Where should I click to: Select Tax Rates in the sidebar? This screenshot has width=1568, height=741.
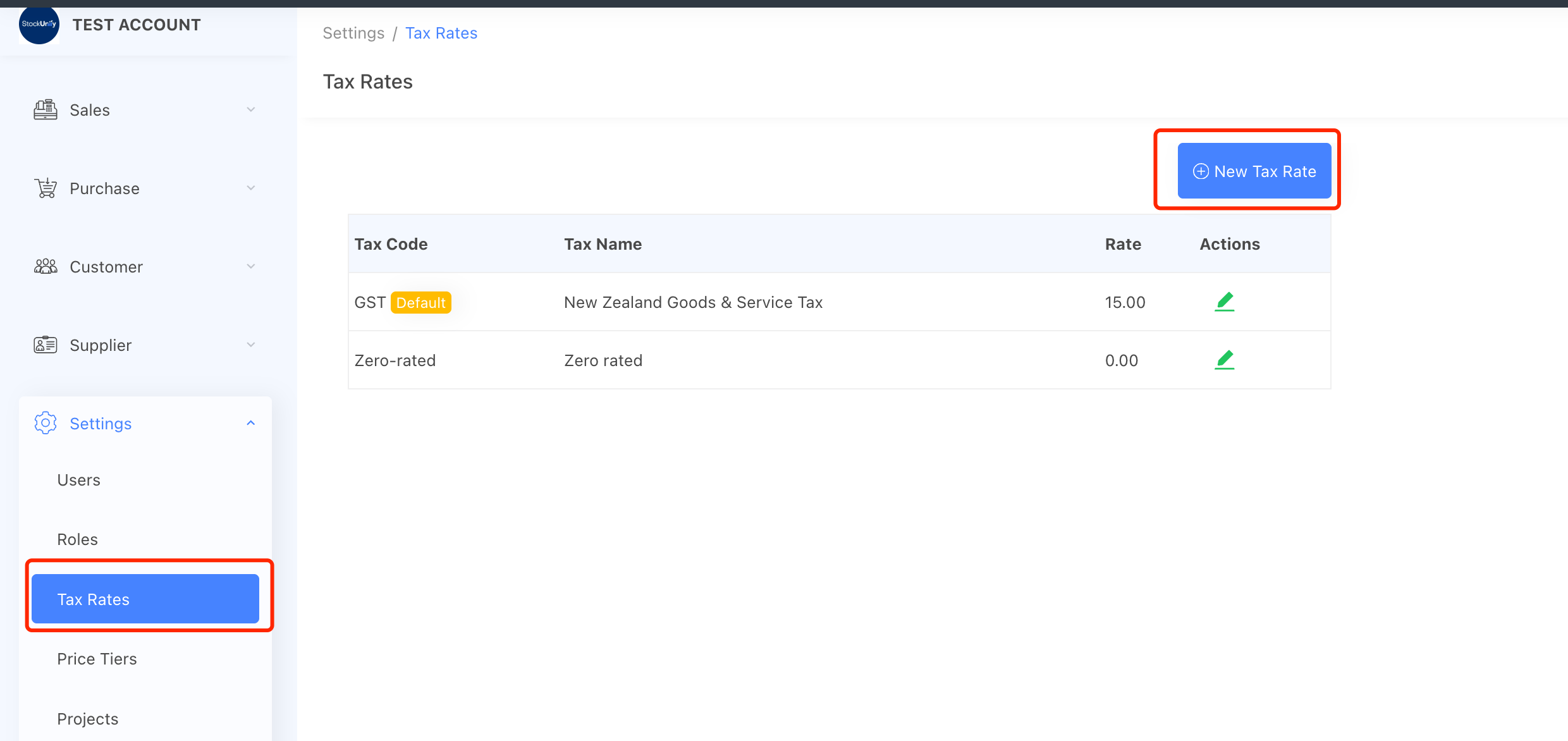(145, 599)
